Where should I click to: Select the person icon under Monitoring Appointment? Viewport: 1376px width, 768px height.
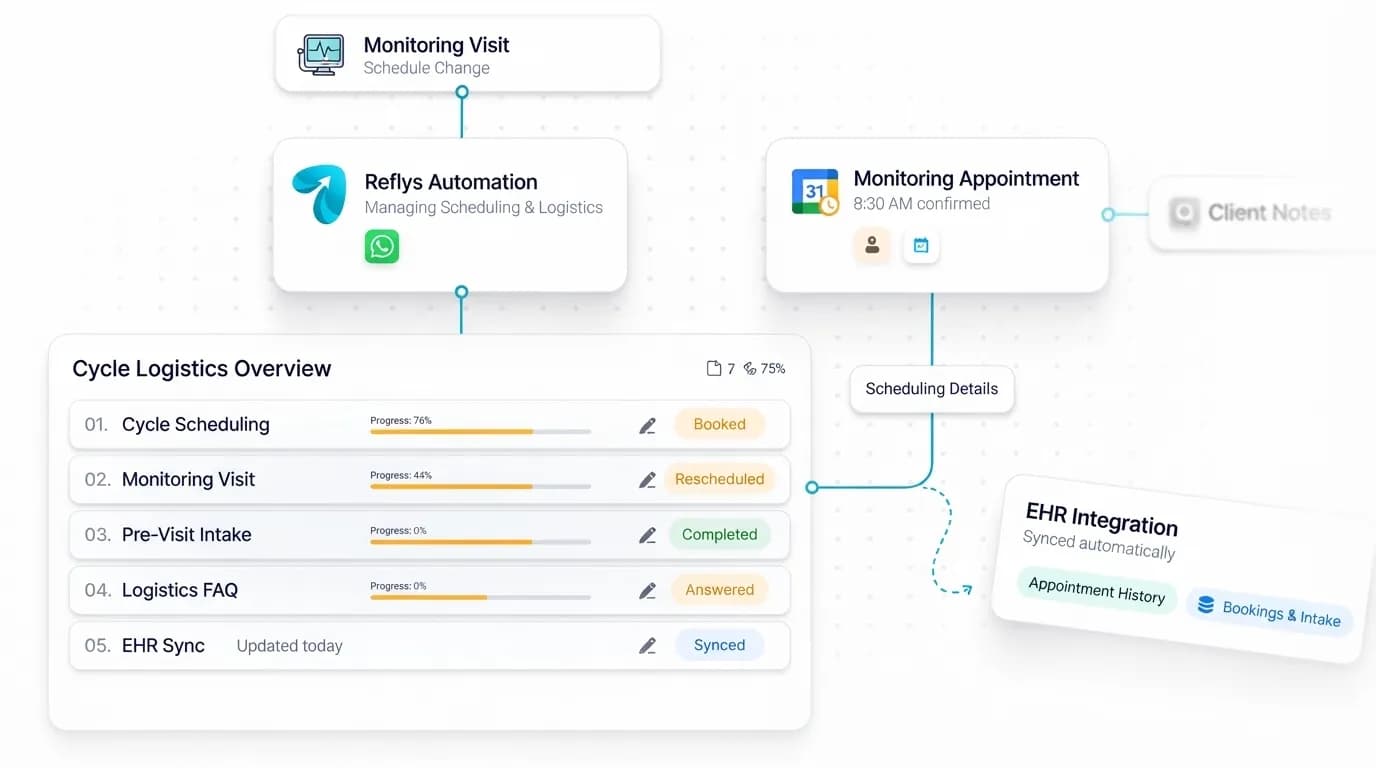[x=872, y=245]
